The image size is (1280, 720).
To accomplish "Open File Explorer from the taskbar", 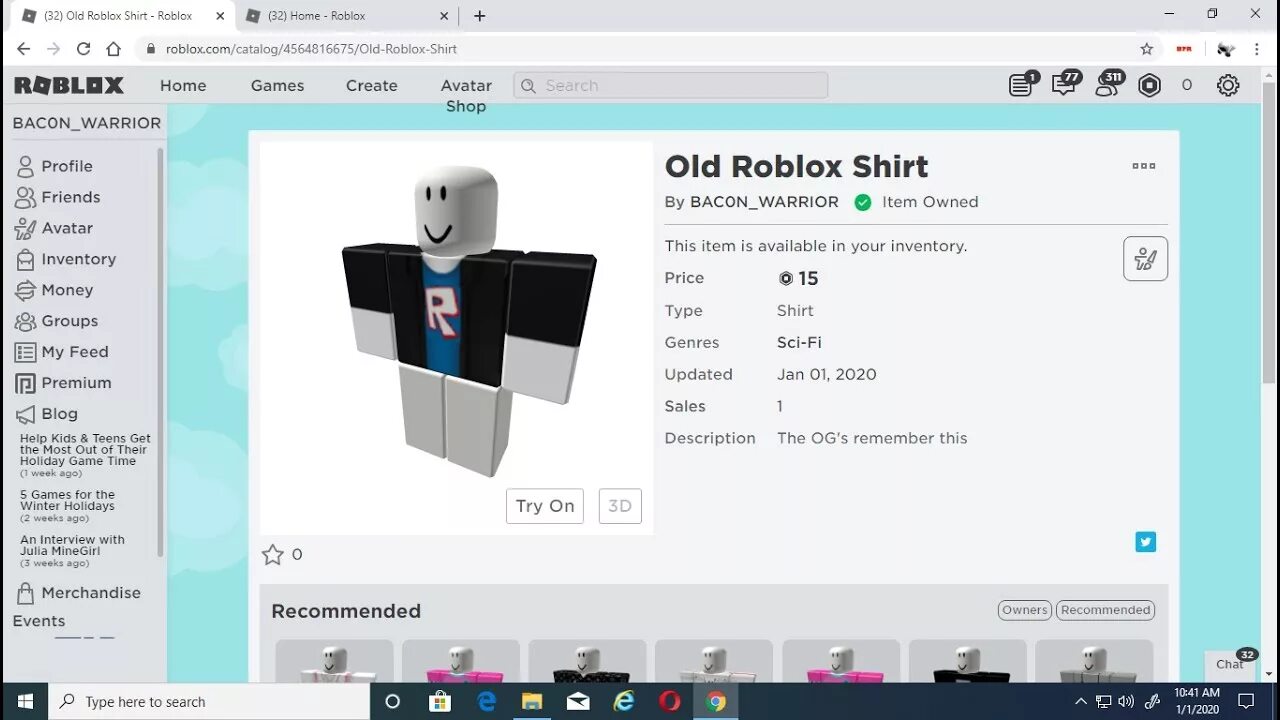I will point(532,701).
